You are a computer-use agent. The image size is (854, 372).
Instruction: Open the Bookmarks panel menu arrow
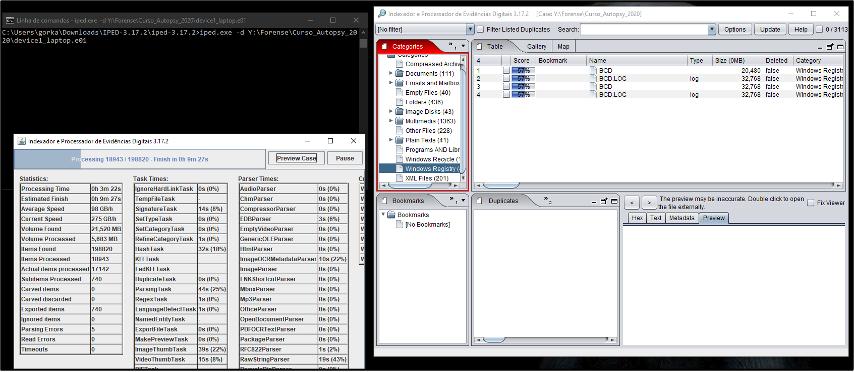pyautogui.click(x=463, y=201)
